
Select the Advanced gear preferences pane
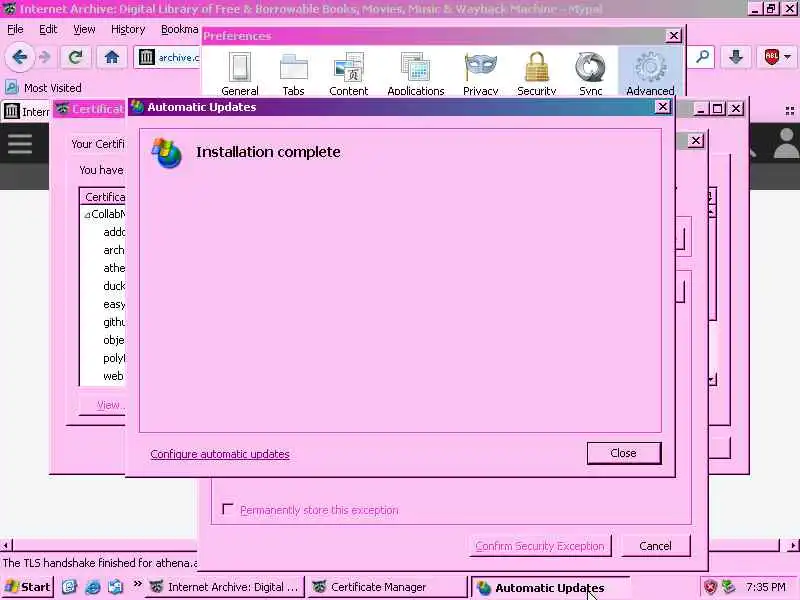click(650, 72)
